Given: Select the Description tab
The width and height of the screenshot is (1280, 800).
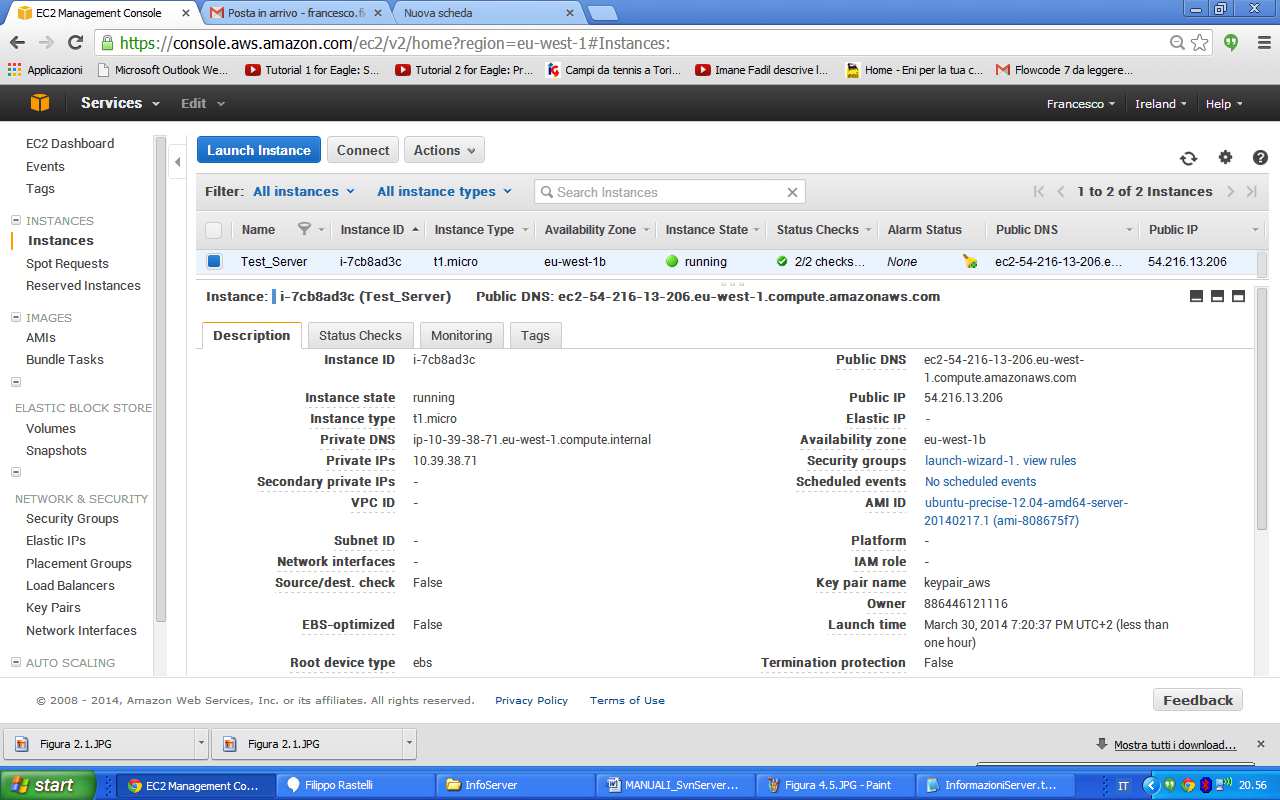Looking at the screenshot, I should click(251, 335).
